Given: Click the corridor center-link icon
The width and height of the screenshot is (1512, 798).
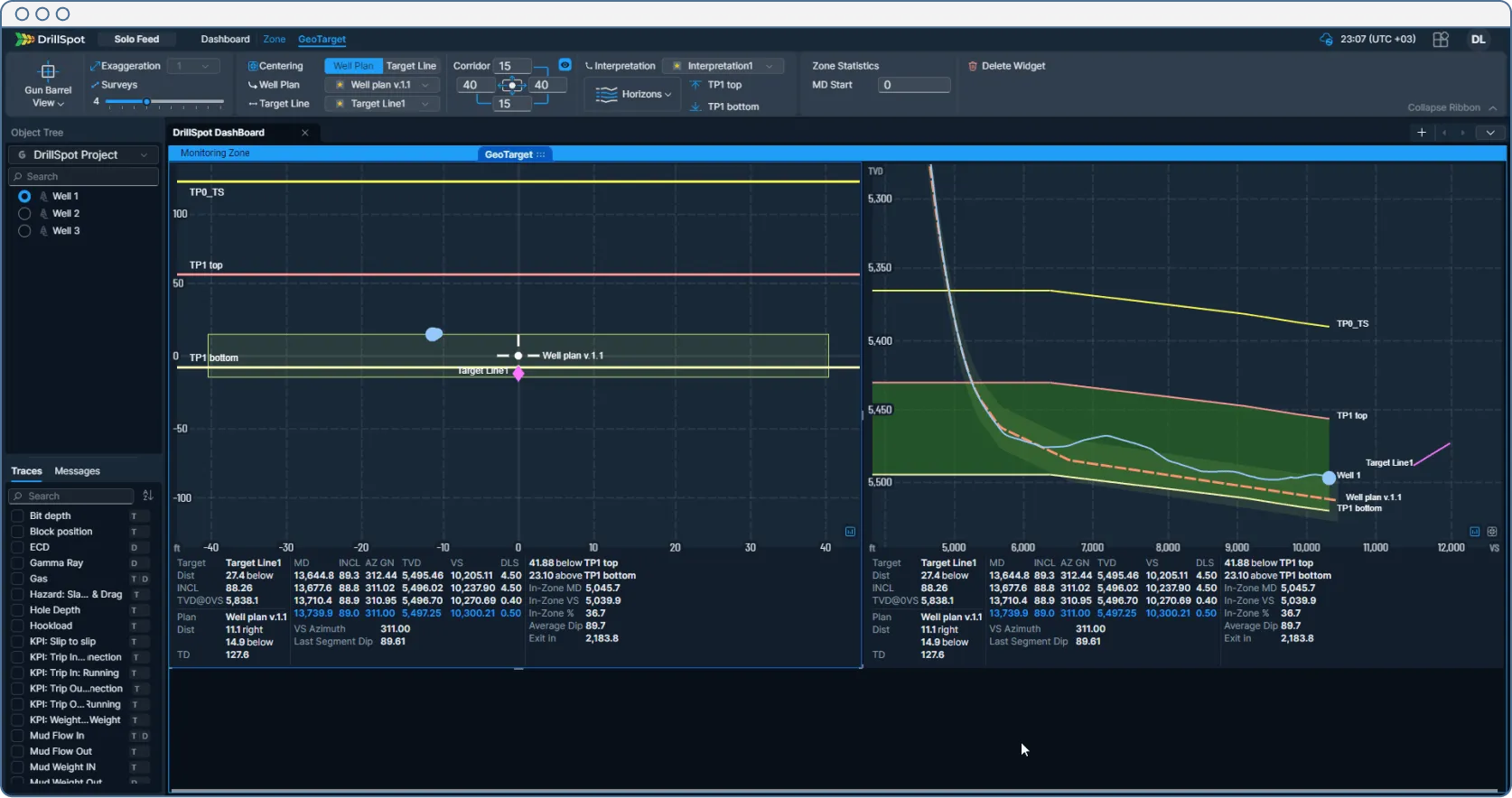Looking at the screenshot, I should 512,86.
